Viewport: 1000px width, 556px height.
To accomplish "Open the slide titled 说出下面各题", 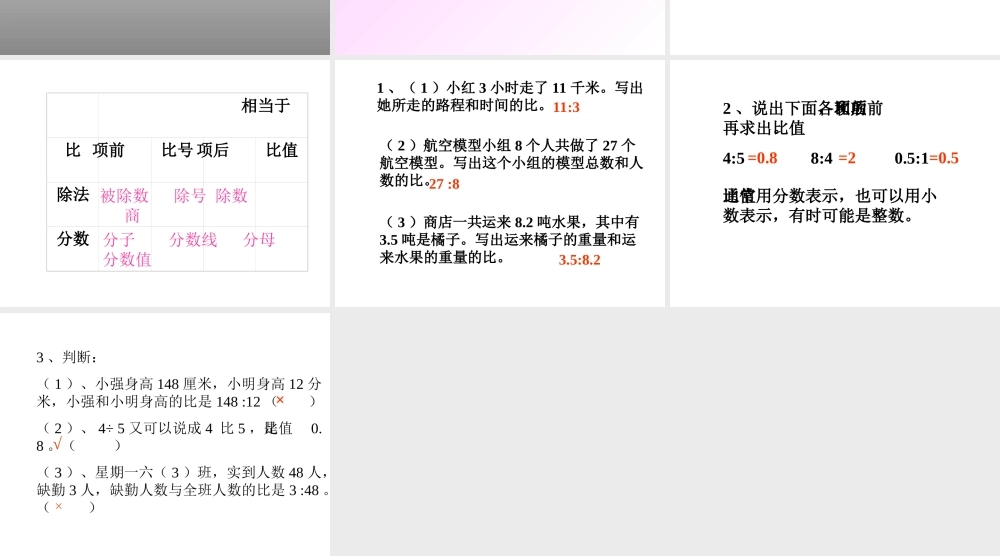I will 835,183.
